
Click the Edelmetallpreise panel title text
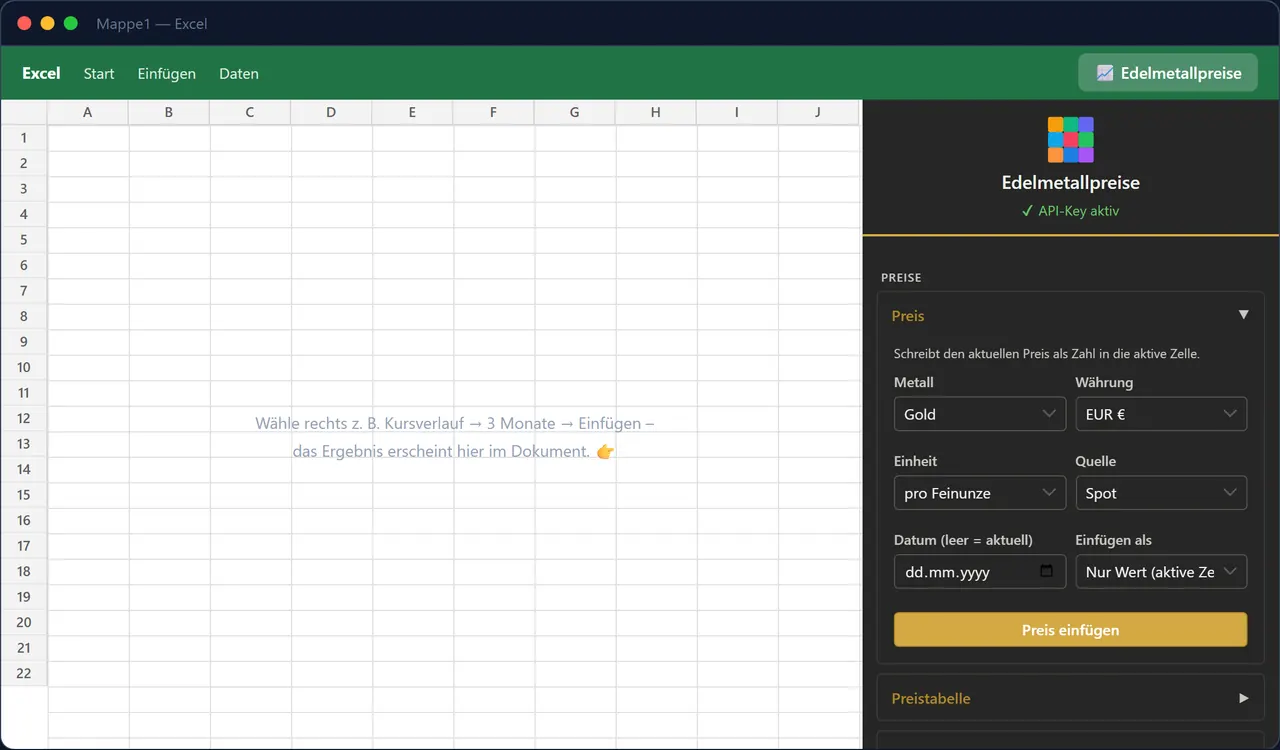pos(1070,183)
